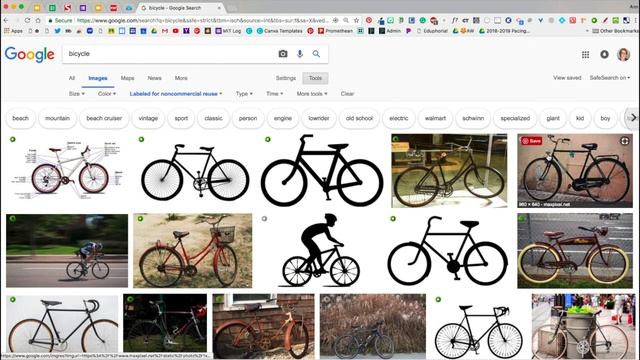
Task: Open the MIT Log bookmark
Action: [x=228, y=31]
